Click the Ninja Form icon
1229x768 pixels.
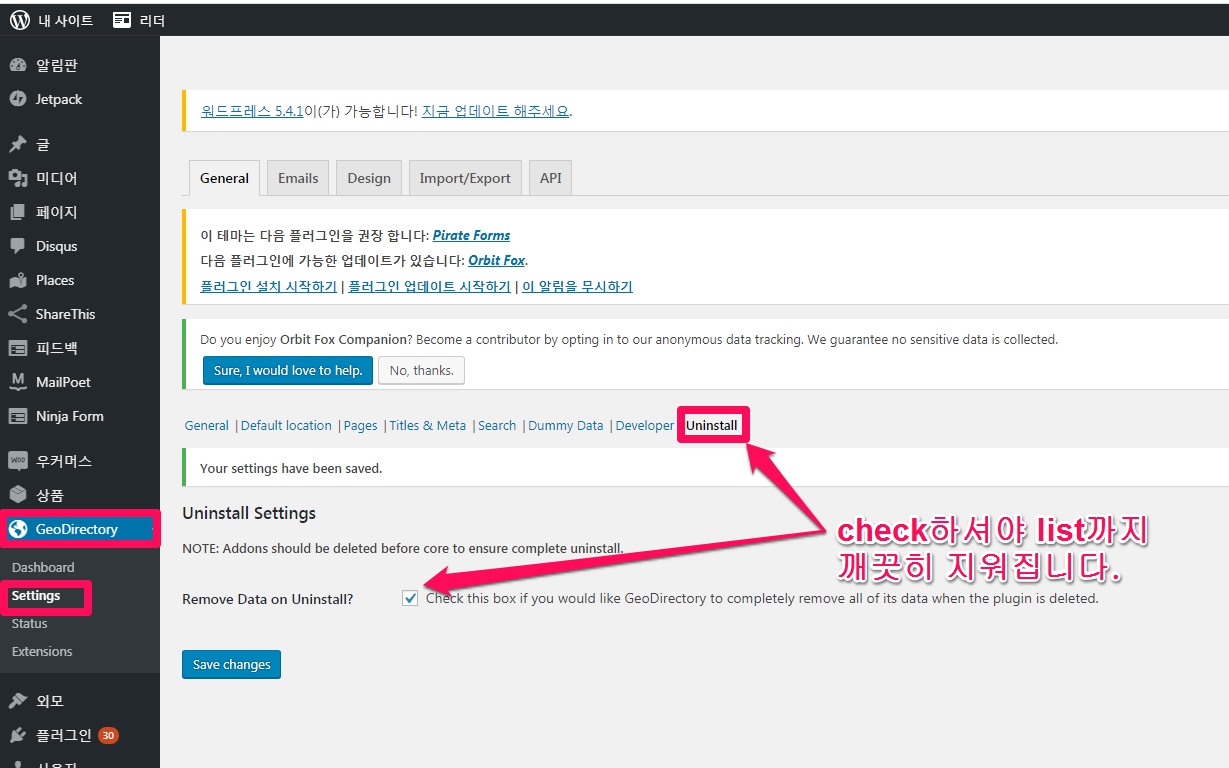[x=18, y=416]
